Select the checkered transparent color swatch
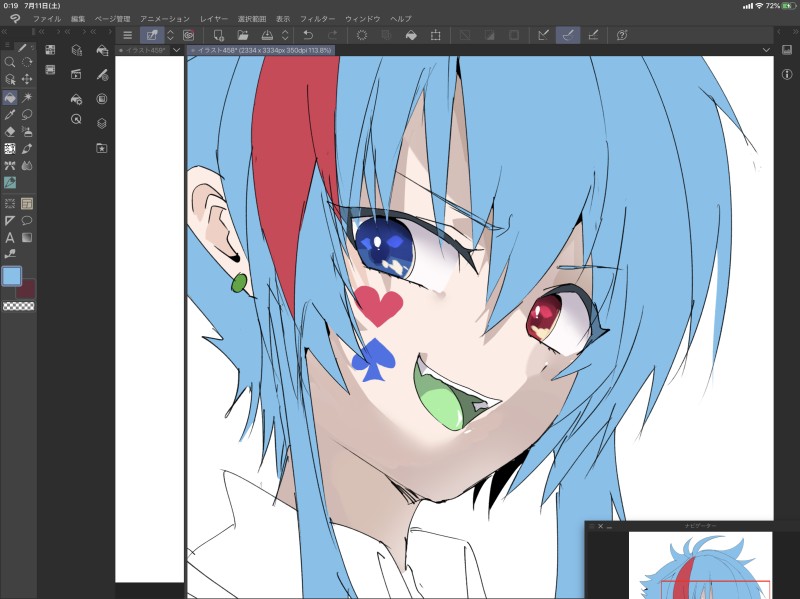This screenshot has height=599, width=800. 19,306
